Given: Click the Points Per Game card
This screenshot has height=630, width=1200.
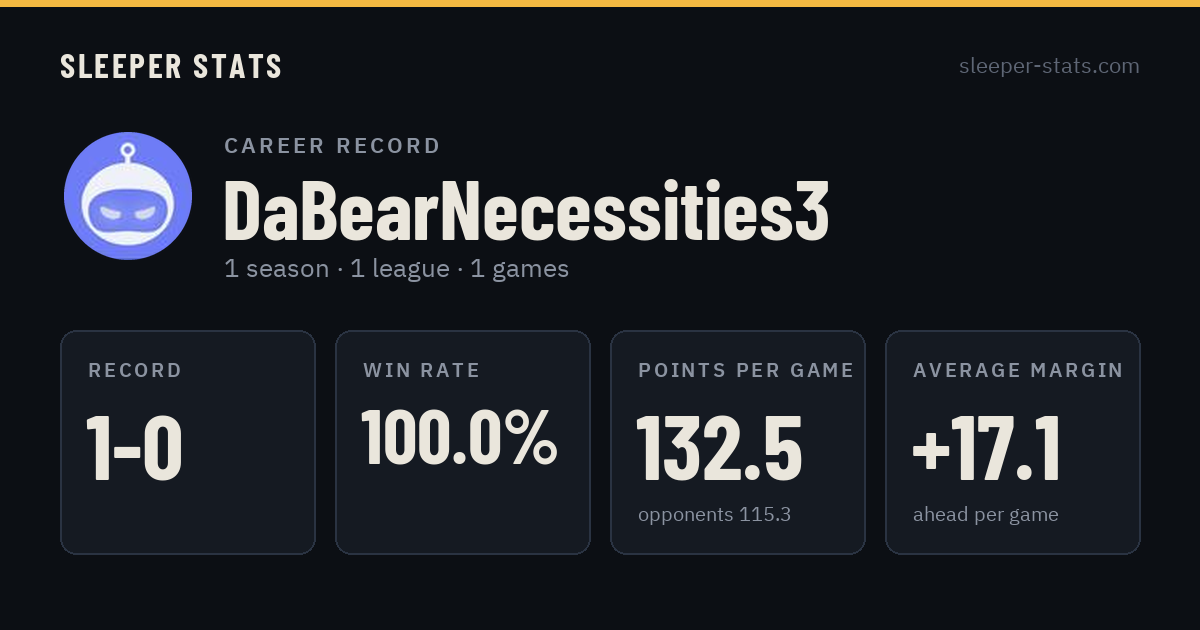Looking at the screenshot, I should (738, 442).
